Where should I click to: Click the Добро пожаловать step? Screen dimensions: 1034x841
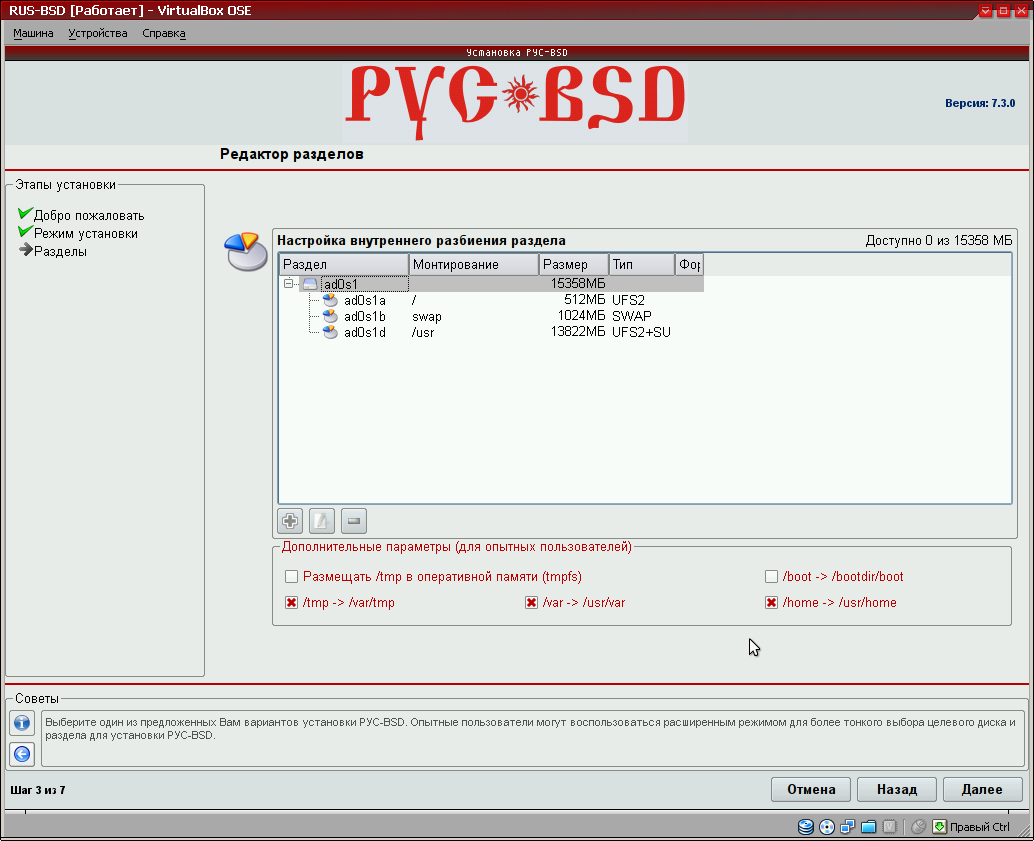(x=88, y=216)
